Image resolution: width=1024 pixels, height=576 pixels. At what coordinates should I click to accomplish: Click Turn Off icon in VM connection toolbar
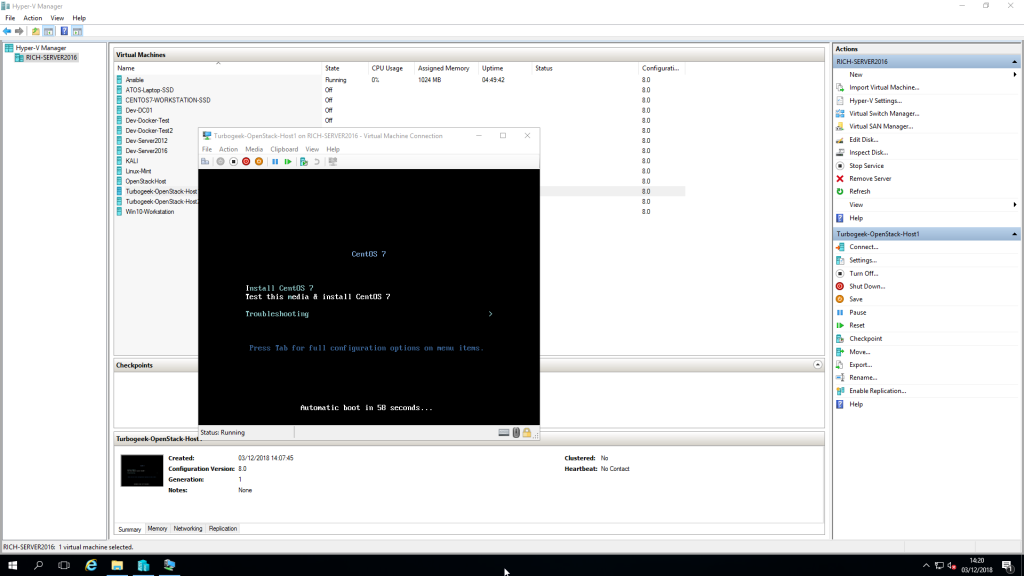pyautogui.click(x=233, y=161)
